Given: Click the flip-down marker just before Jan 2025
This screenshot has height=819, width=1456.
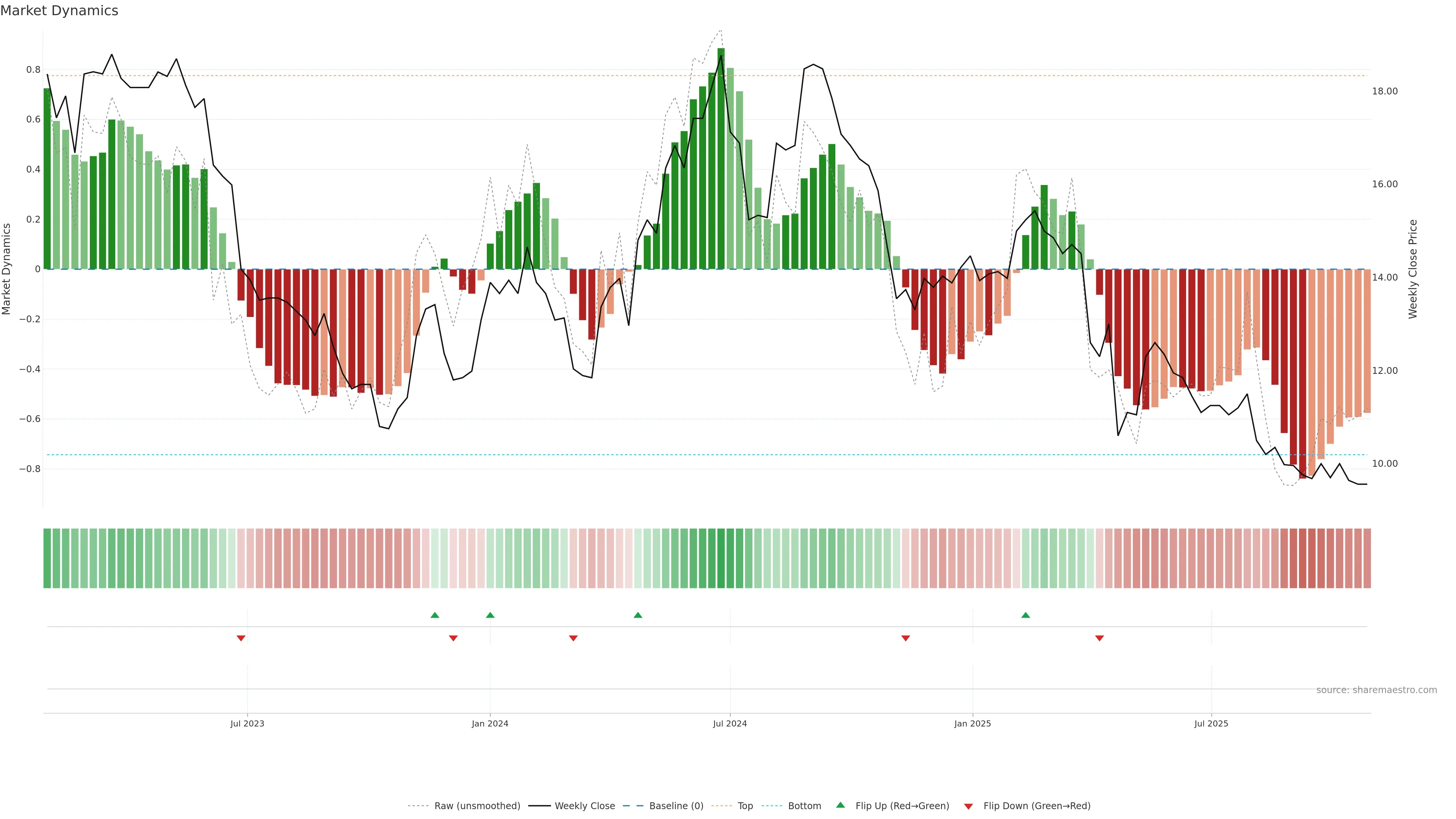Looking at the screenshot, I should (905, 638).
